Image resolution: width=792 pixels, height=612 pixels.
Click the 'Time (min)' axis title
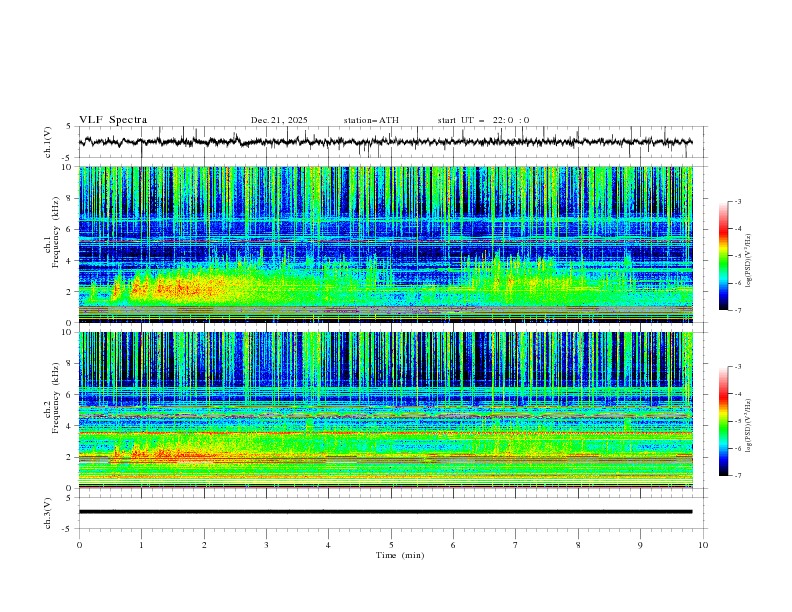pyautogui.click(x=400, y=555)
